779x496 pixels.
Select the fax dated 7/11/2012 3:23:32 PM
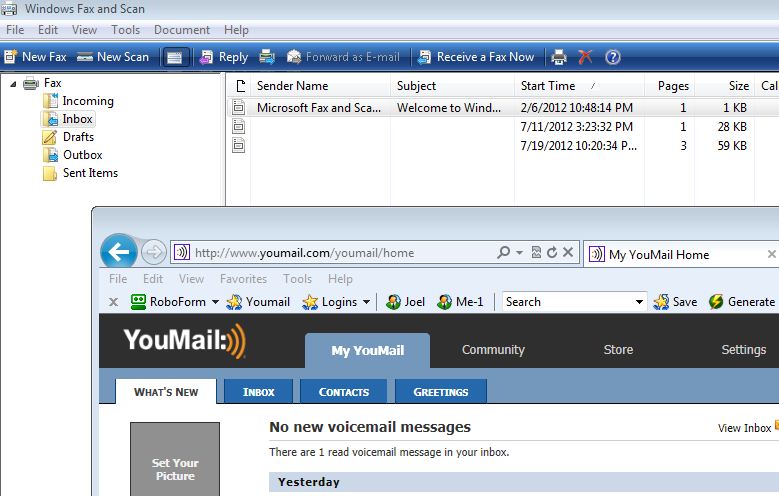click(503, 127)
